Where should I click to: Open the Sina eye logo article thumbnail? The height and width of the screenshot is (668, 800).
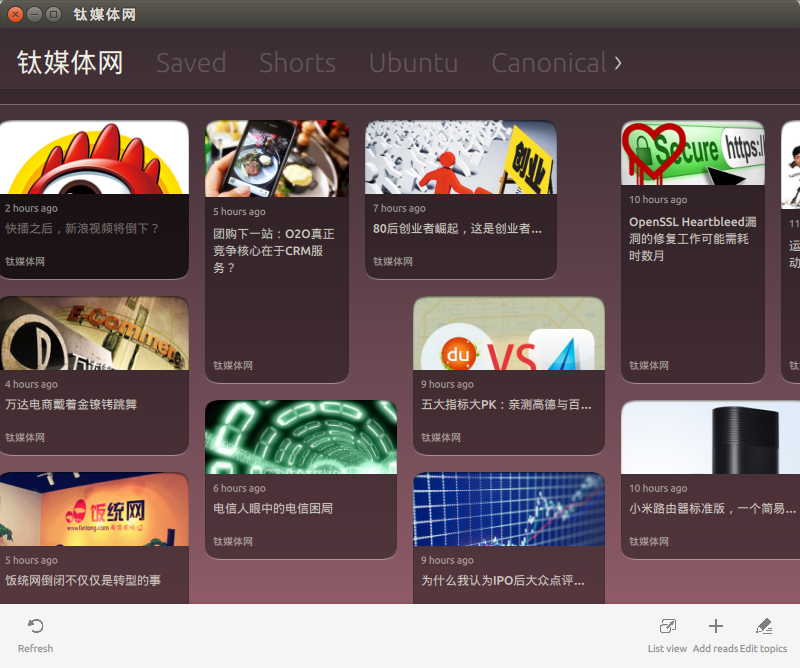tap(94, 157)
